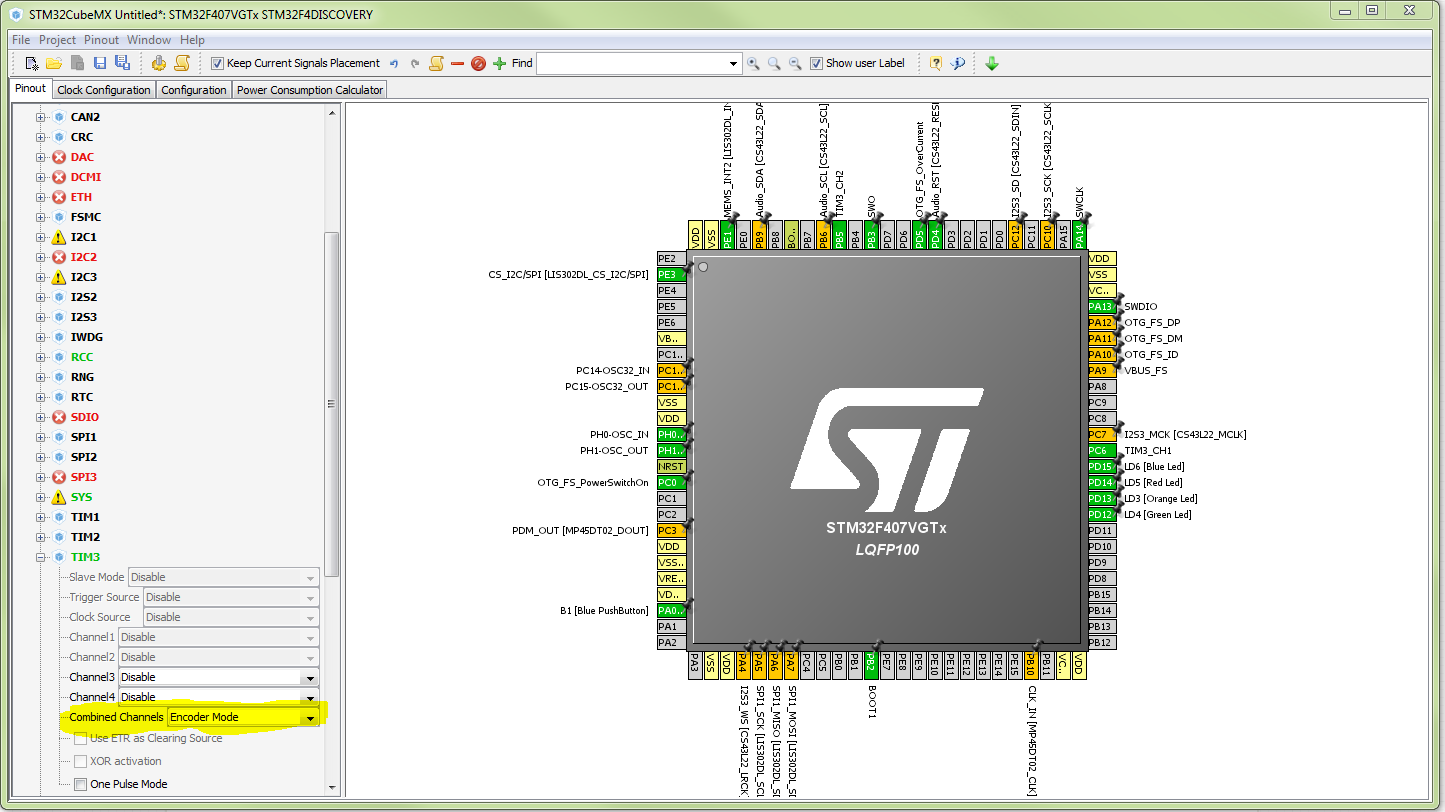Select the I2C1 warning icon

pyautogui.click(x=59, y=237)
